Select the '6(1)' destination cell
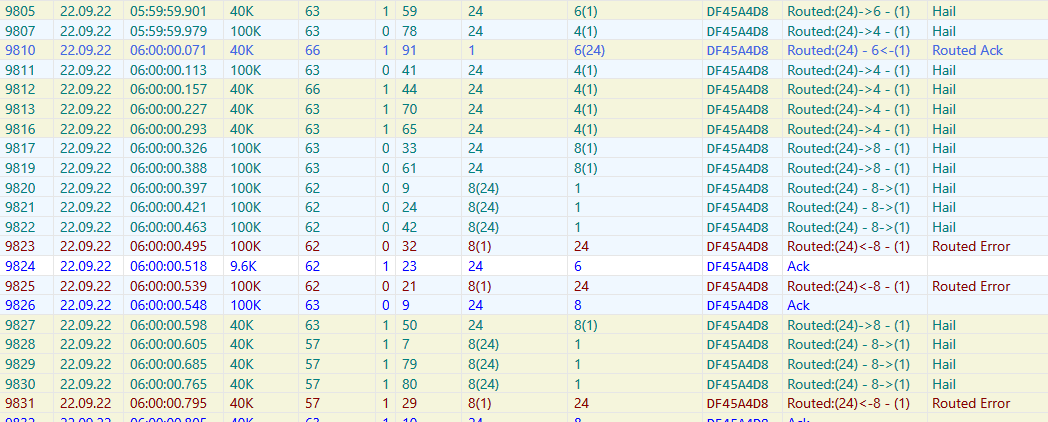 pos(586,11)
